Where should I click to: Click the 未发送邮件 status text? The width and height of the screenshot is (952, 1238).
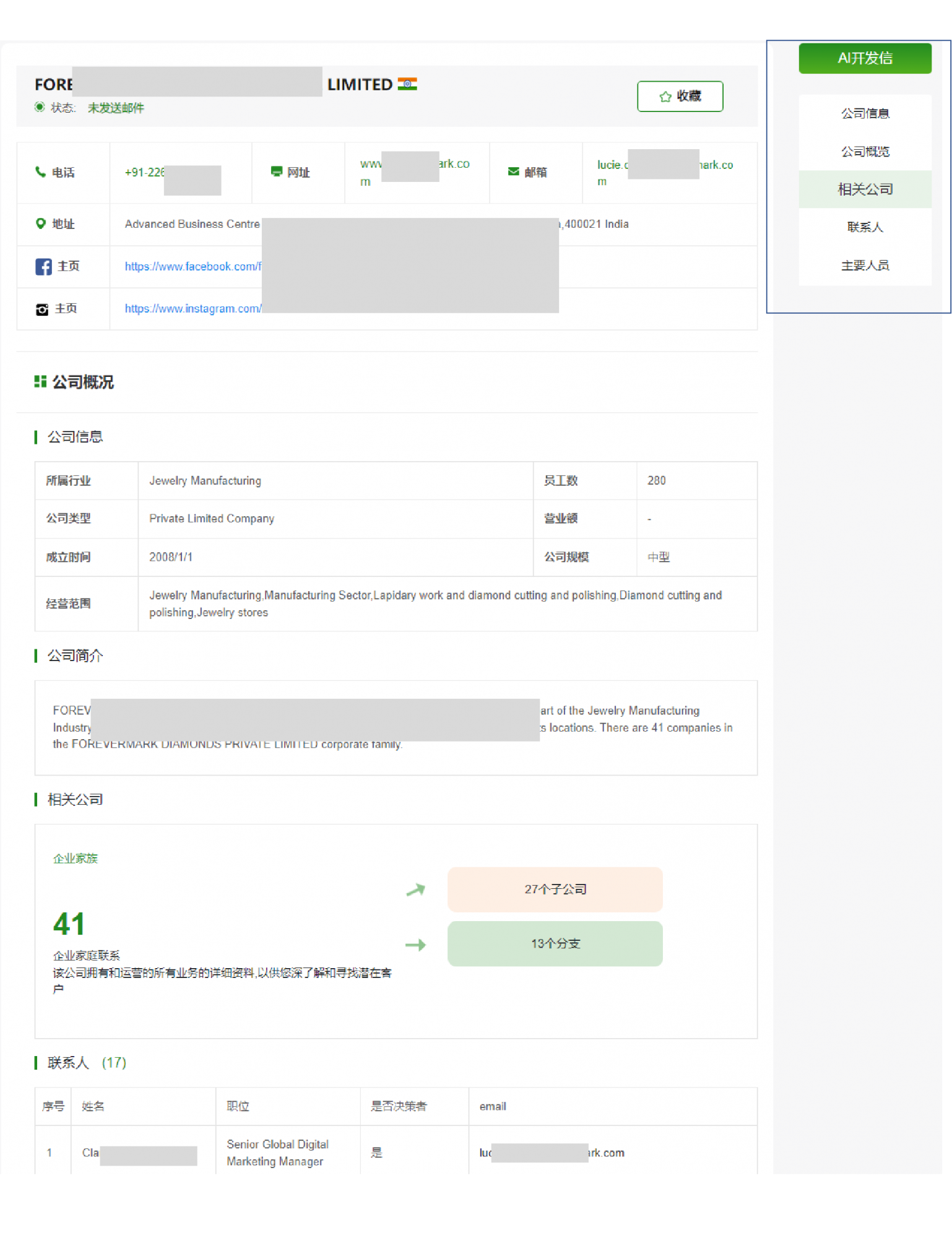[x=116, y=108]
